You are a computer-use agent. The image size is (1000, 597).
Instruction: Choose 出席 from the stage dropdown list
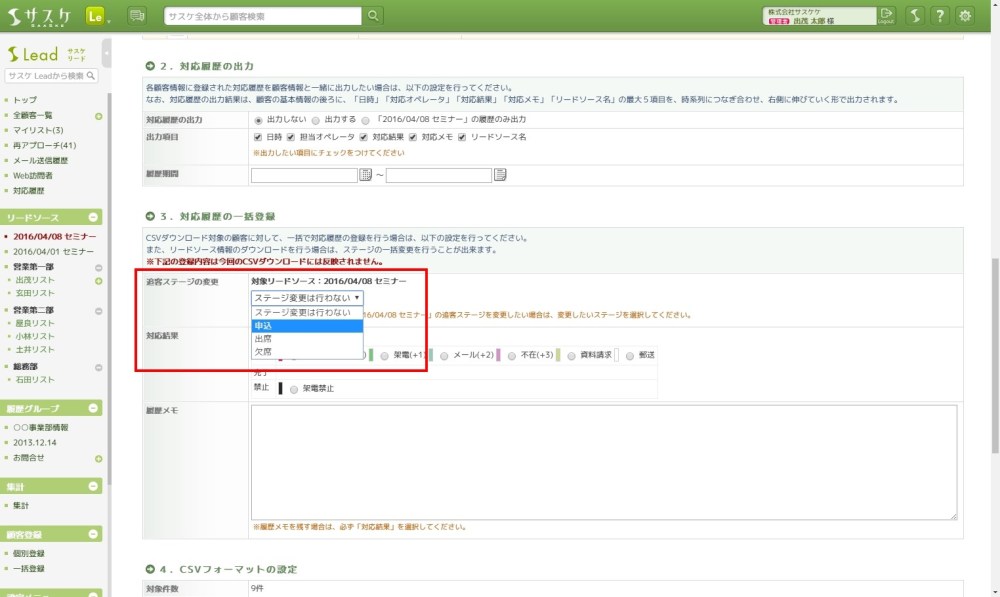(263, 339)
